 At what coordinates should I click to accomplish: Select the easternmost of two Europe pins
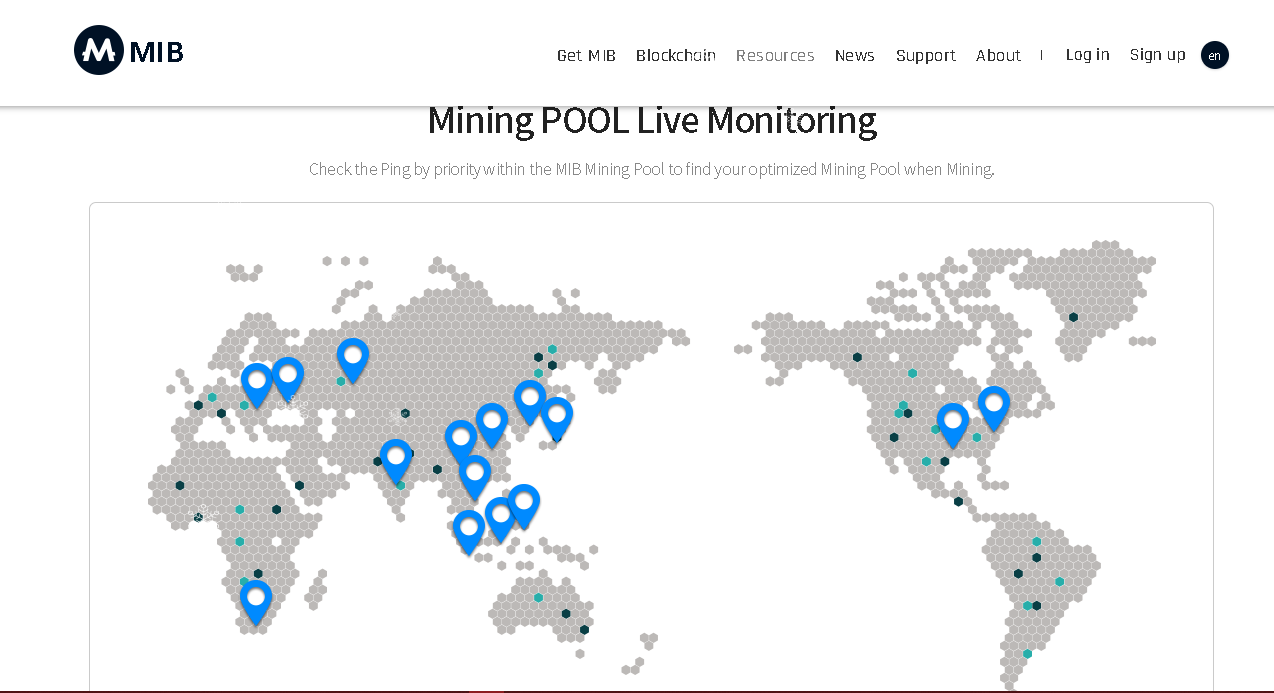(287, 380)
